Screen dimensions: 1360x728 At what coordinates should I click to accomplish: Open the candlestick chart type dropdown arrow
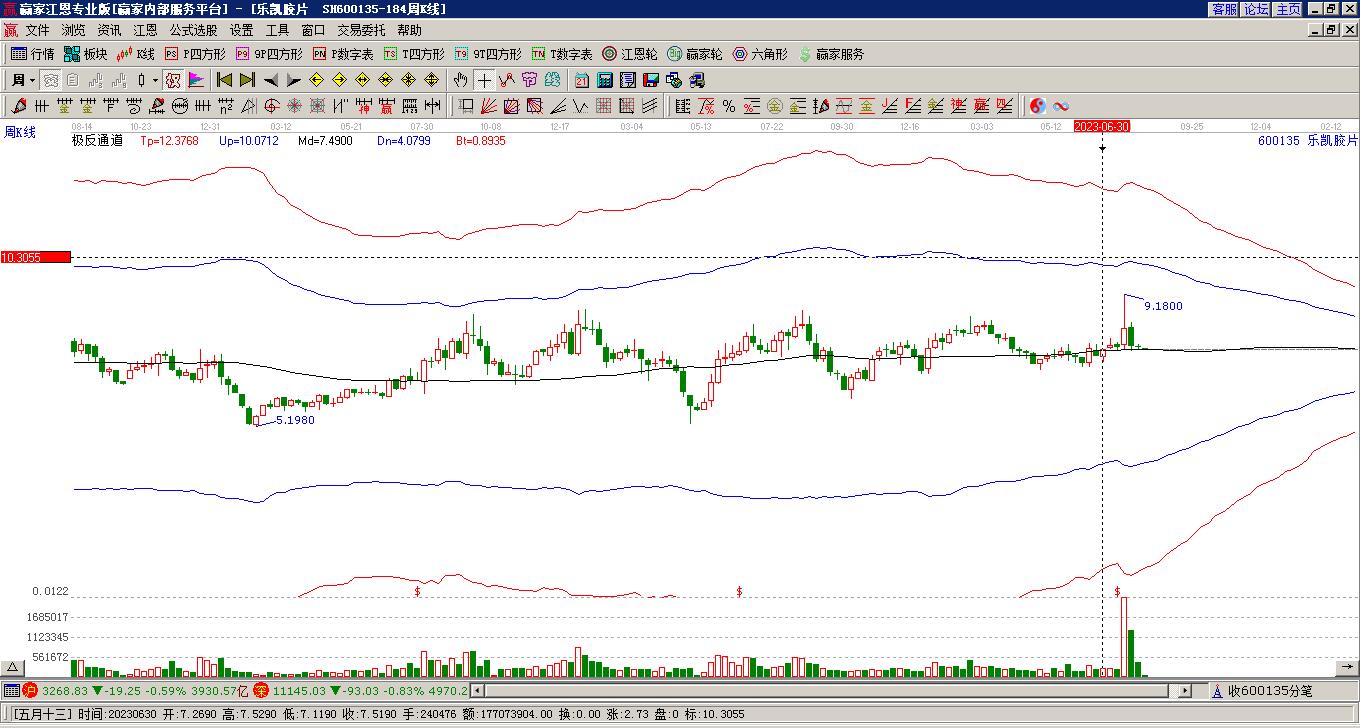coord(155,80)
